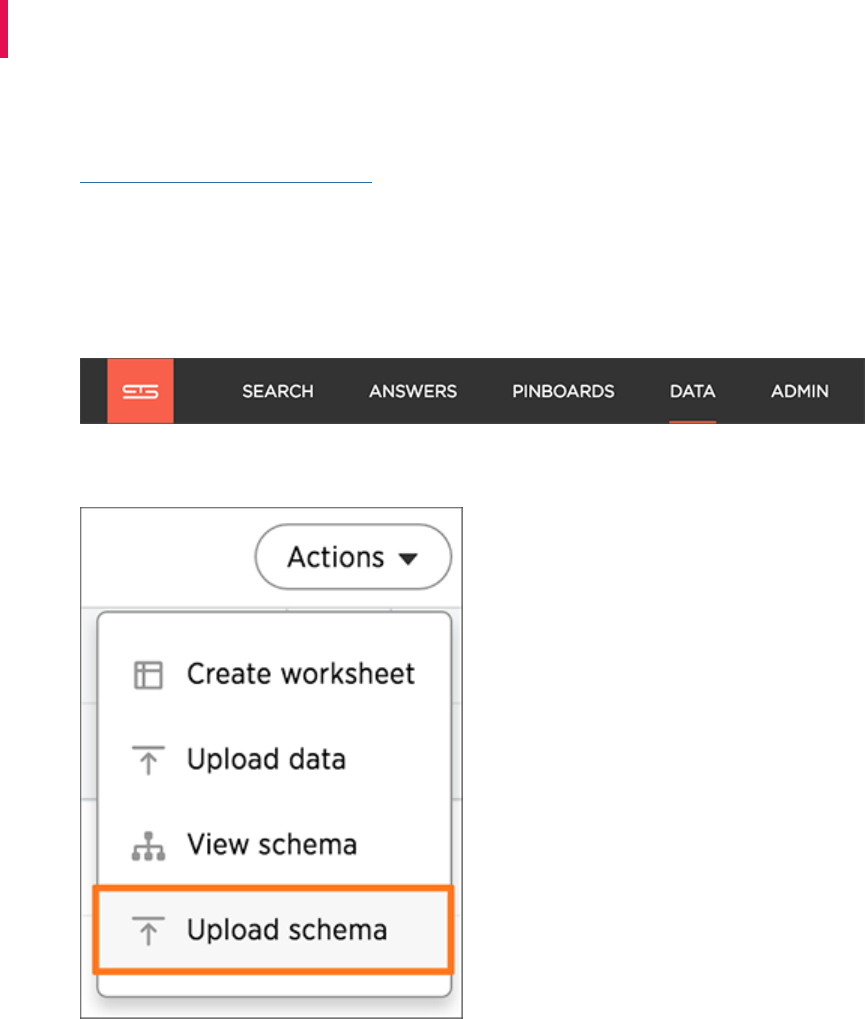This screenshot has height=1019, width=865.
Task: Click the Upload schema arrow icon
Action: pyautogui.click(x=148, y=931)
